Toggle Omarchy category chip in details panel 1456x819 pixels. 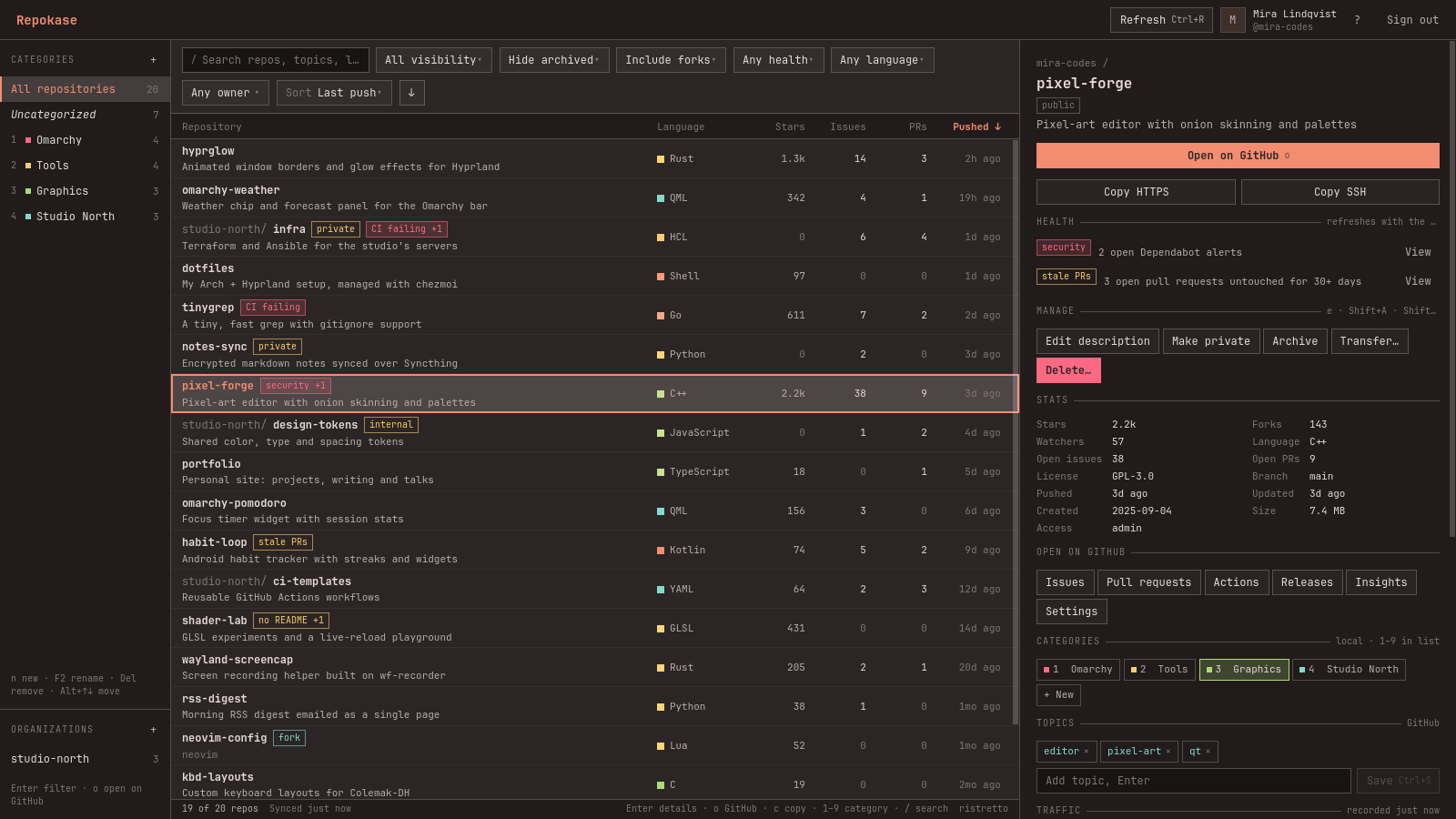pyautogui.click(x=1078, y=670)
